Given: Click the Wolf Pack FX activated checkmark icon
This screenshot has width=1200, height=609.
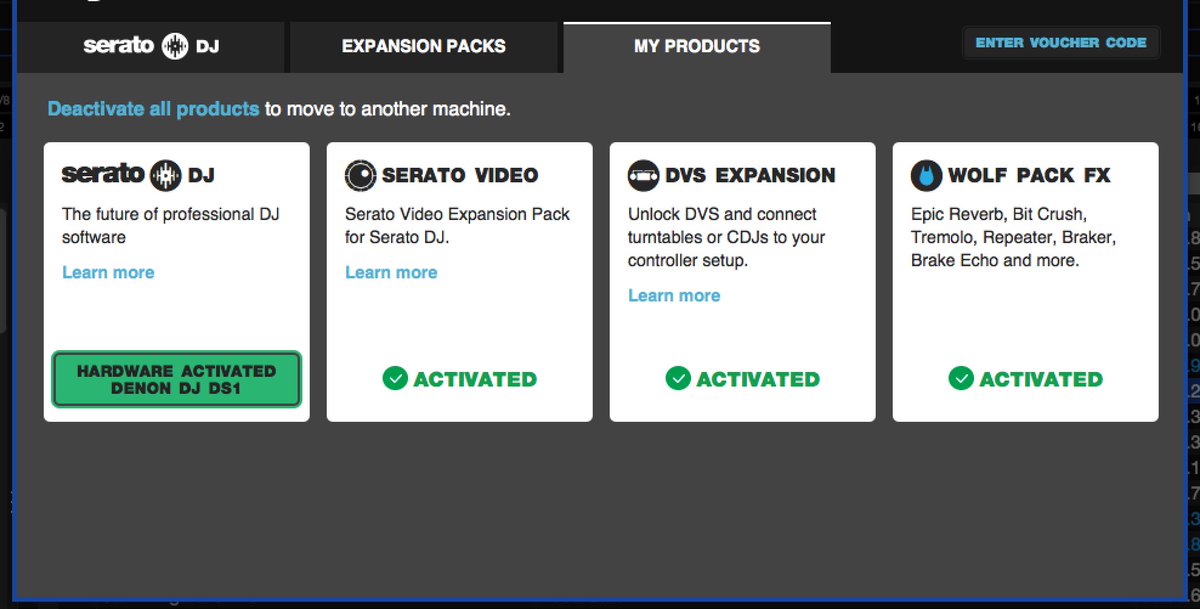Looking at the screenshot, I should tap(961, 378).
